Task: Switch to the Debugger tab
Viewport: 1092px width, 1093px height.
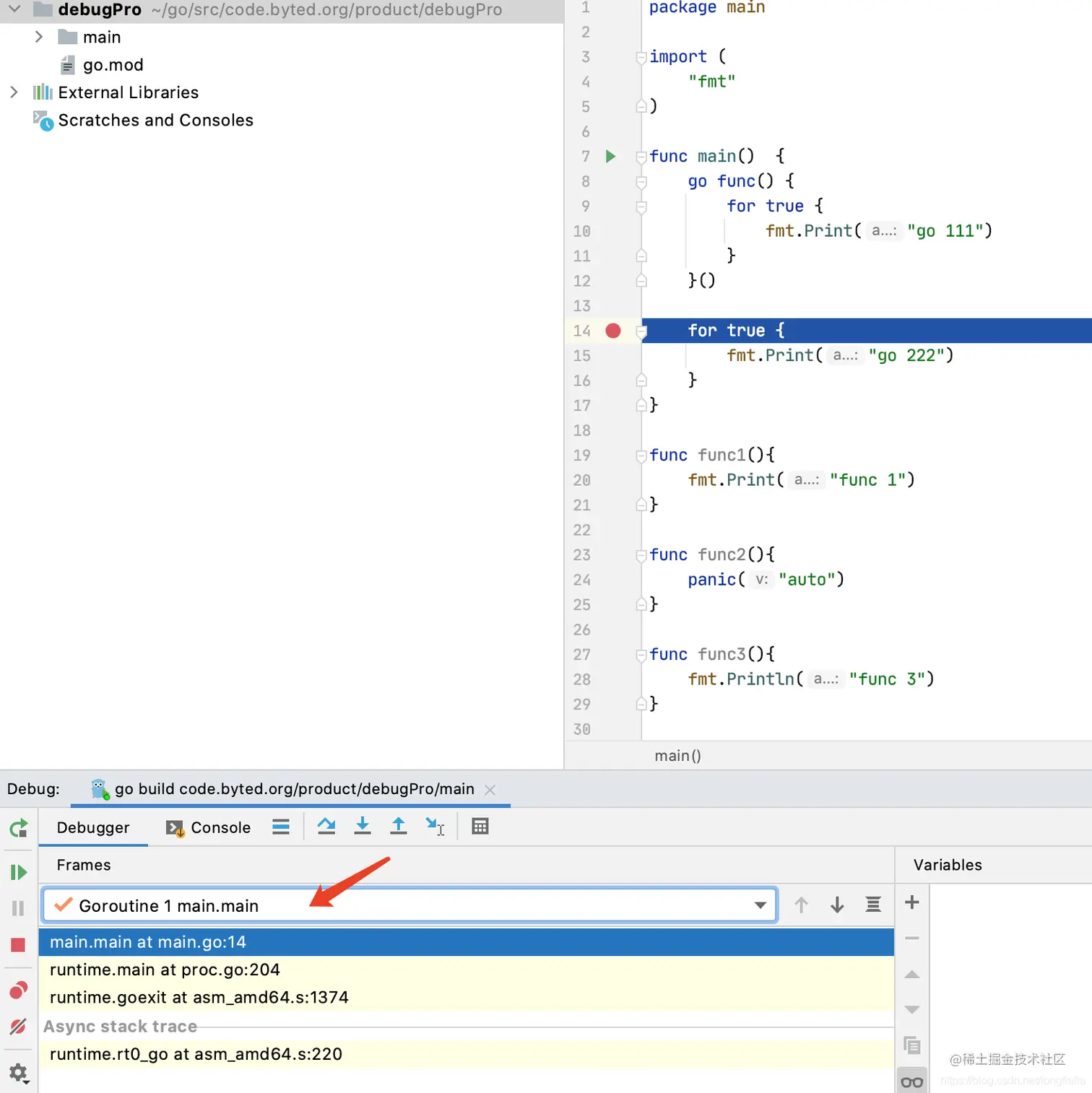Action: click(x=93, y=827)
